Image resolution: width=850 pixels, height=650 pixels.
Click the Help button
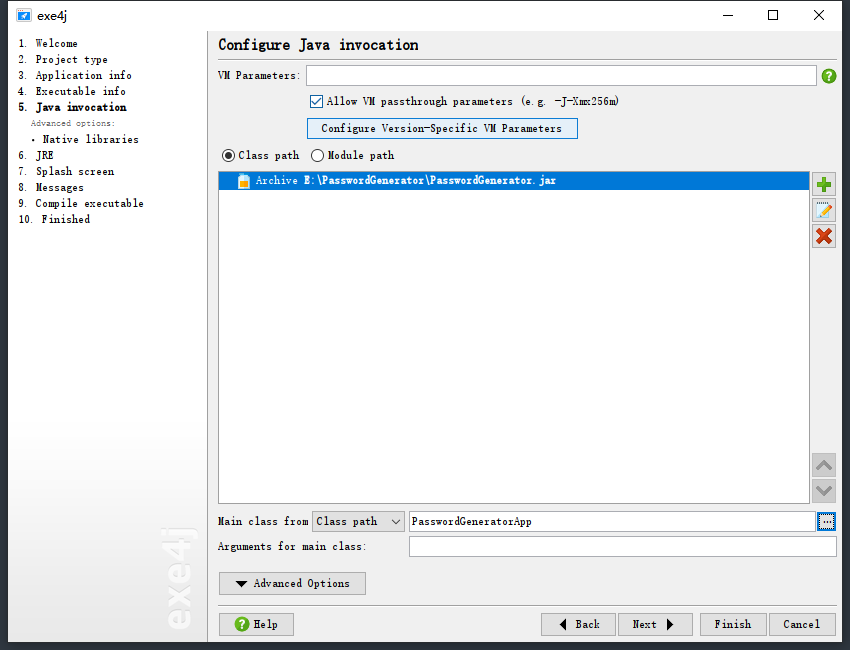(x=256, y=625)
